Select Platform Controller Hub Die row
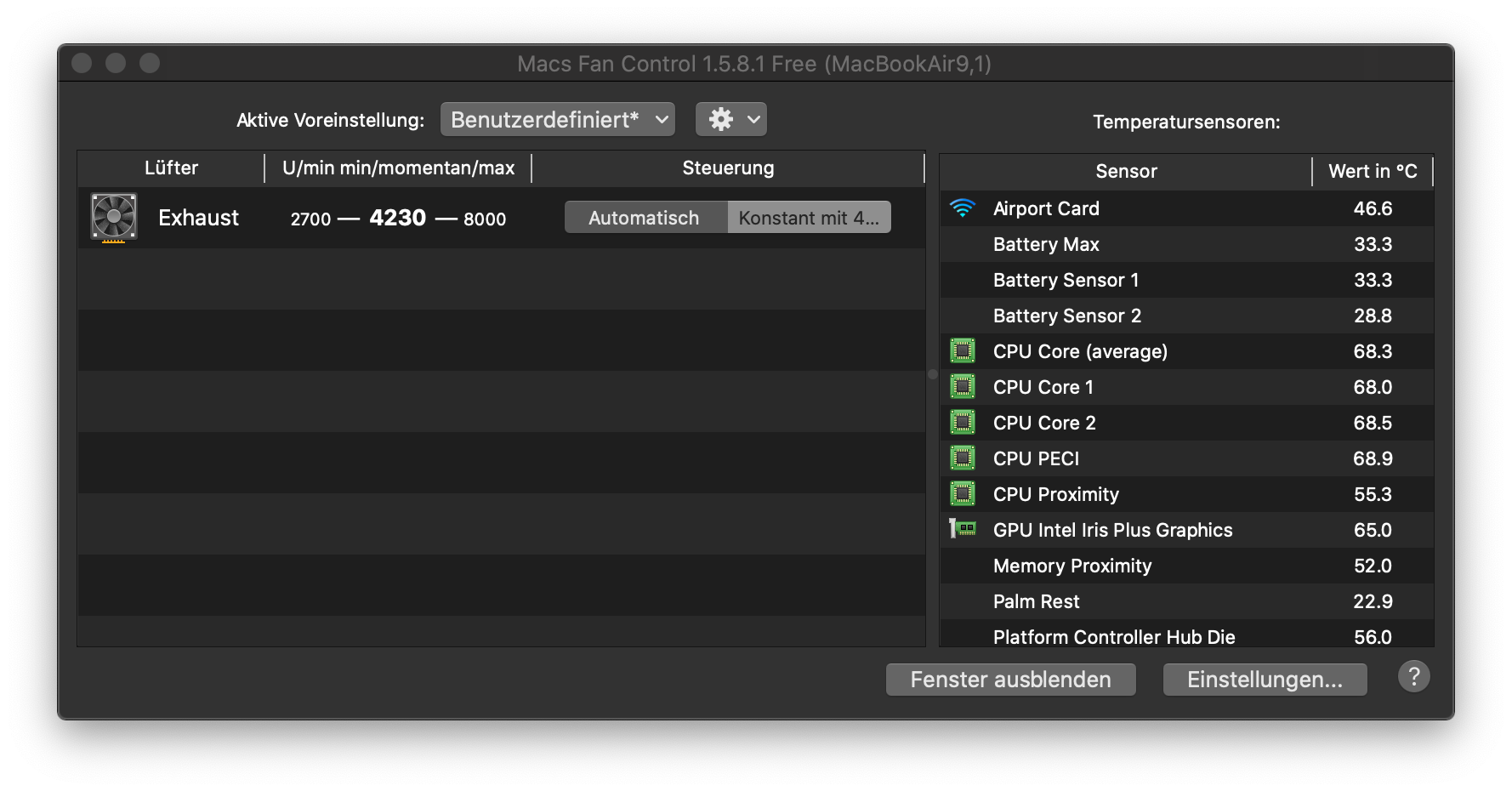The width and height of the screenshot is (1512, 791). point(1186,635)
